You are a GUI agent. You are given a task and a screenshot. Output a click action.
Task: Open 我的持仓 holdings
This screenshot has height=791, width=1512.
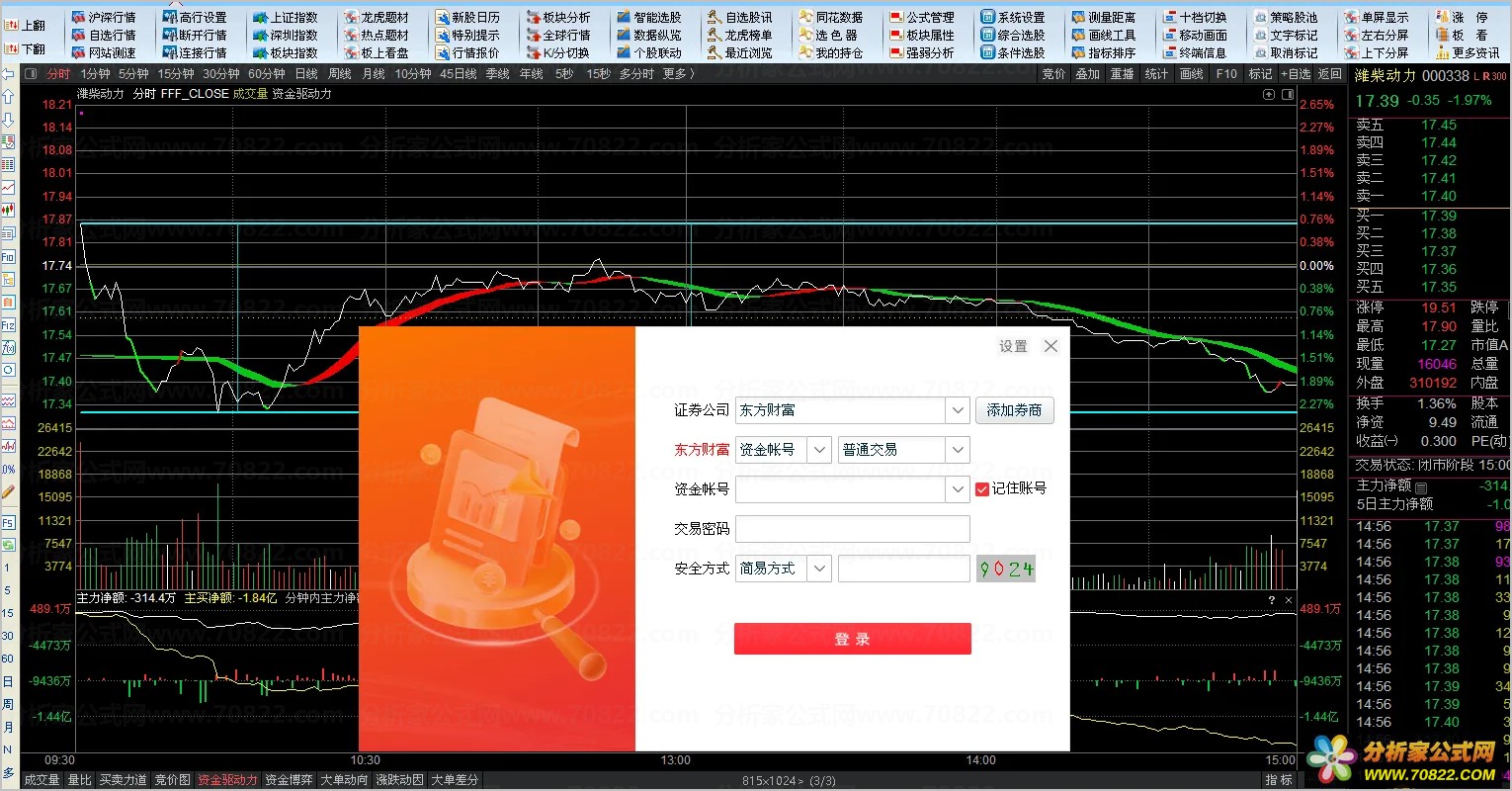[x=831, y=52]
